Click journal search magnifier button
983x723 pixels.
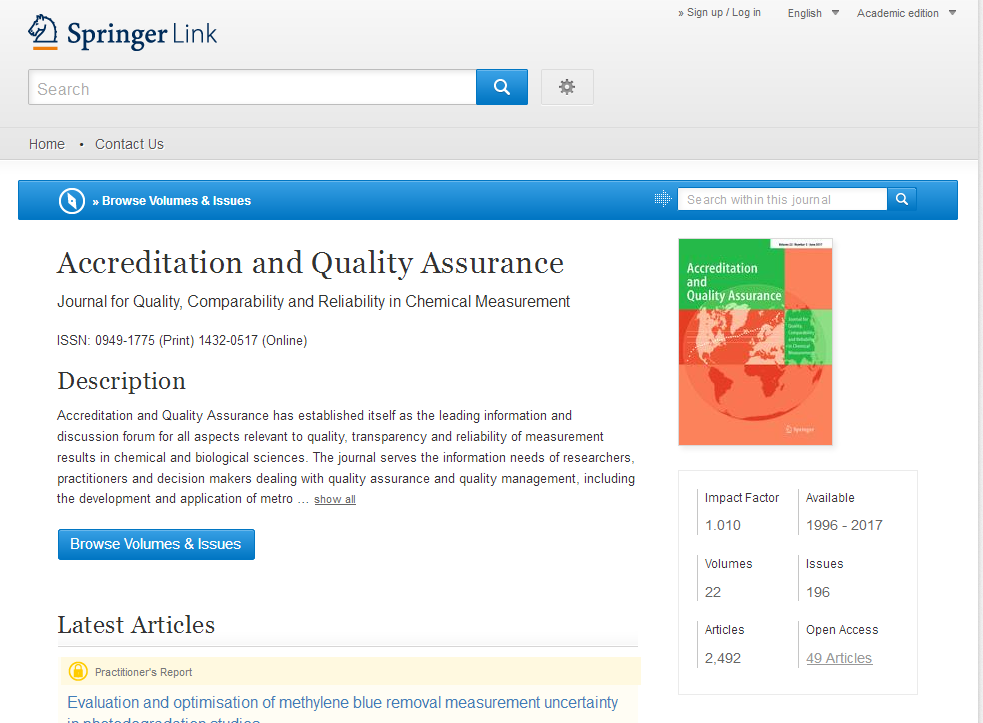coord(902,199)
